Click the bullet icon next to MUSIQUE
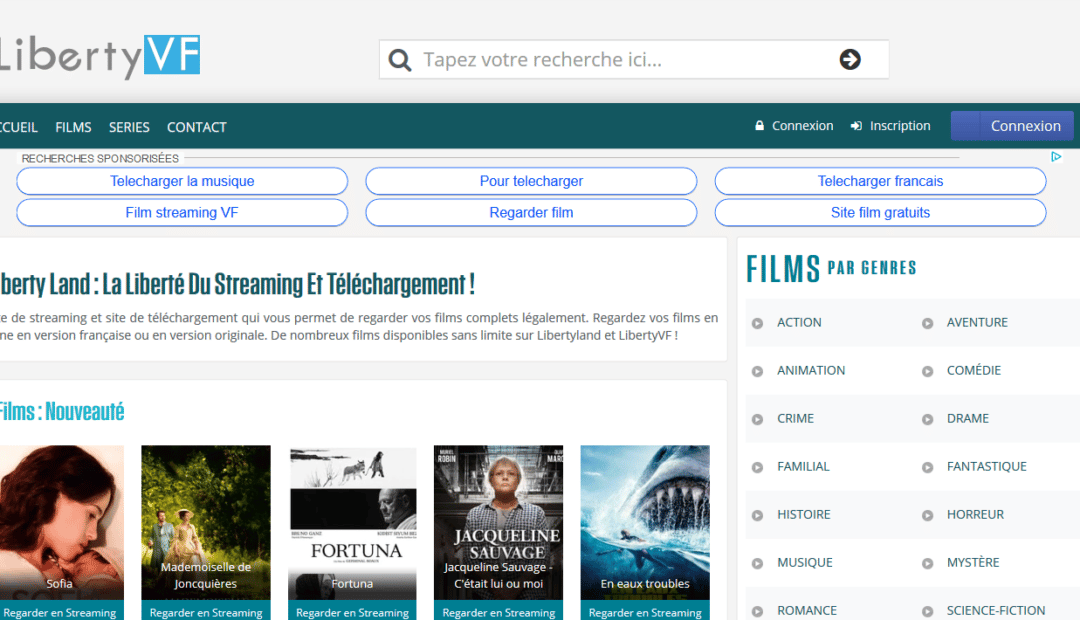 pos(758,564)
